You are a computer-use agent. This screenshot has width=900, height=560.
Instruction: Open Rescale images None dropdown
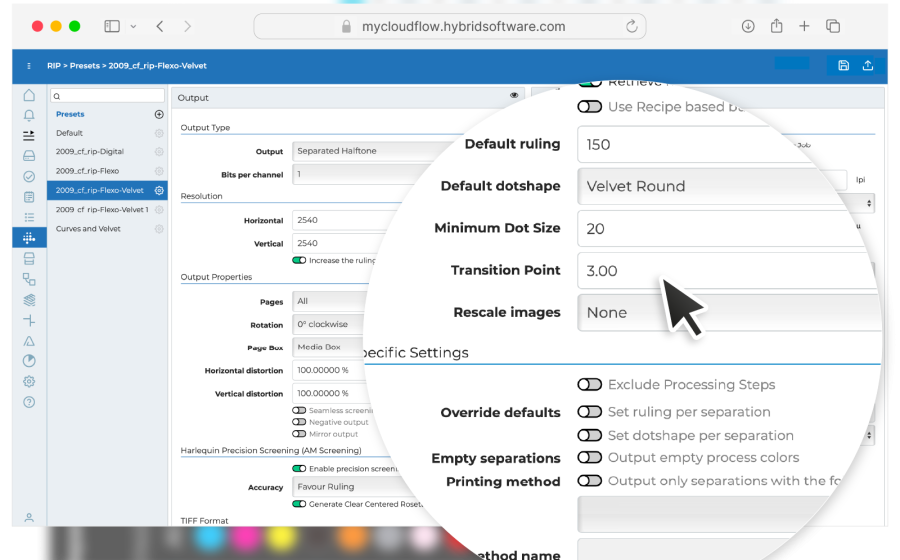pos(729,313)
